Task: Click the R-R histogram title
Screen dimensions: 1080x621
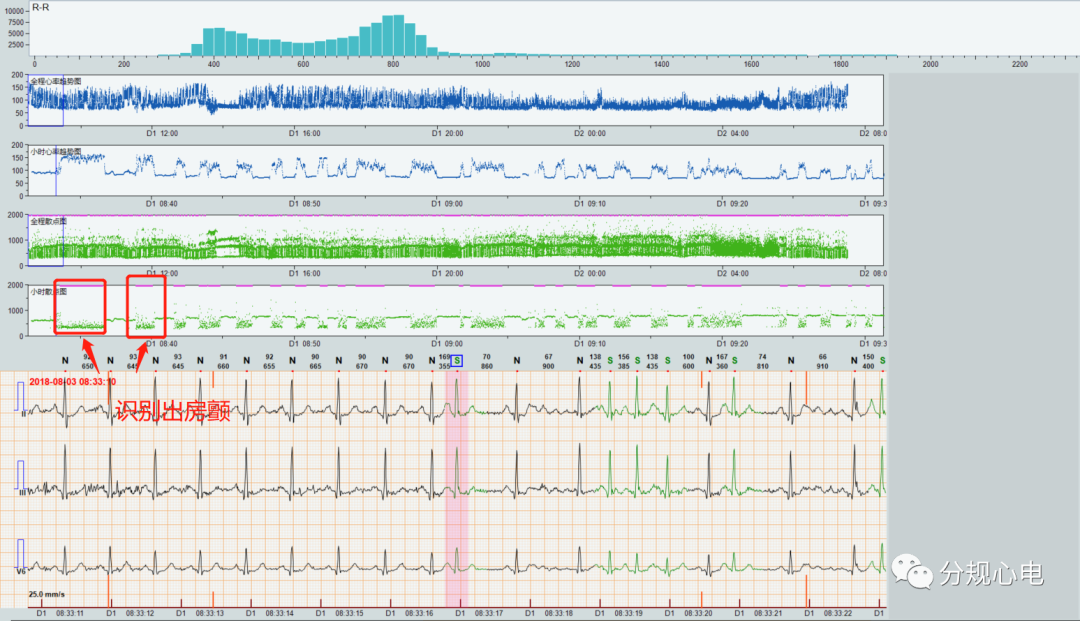Action: pos(41,8)
